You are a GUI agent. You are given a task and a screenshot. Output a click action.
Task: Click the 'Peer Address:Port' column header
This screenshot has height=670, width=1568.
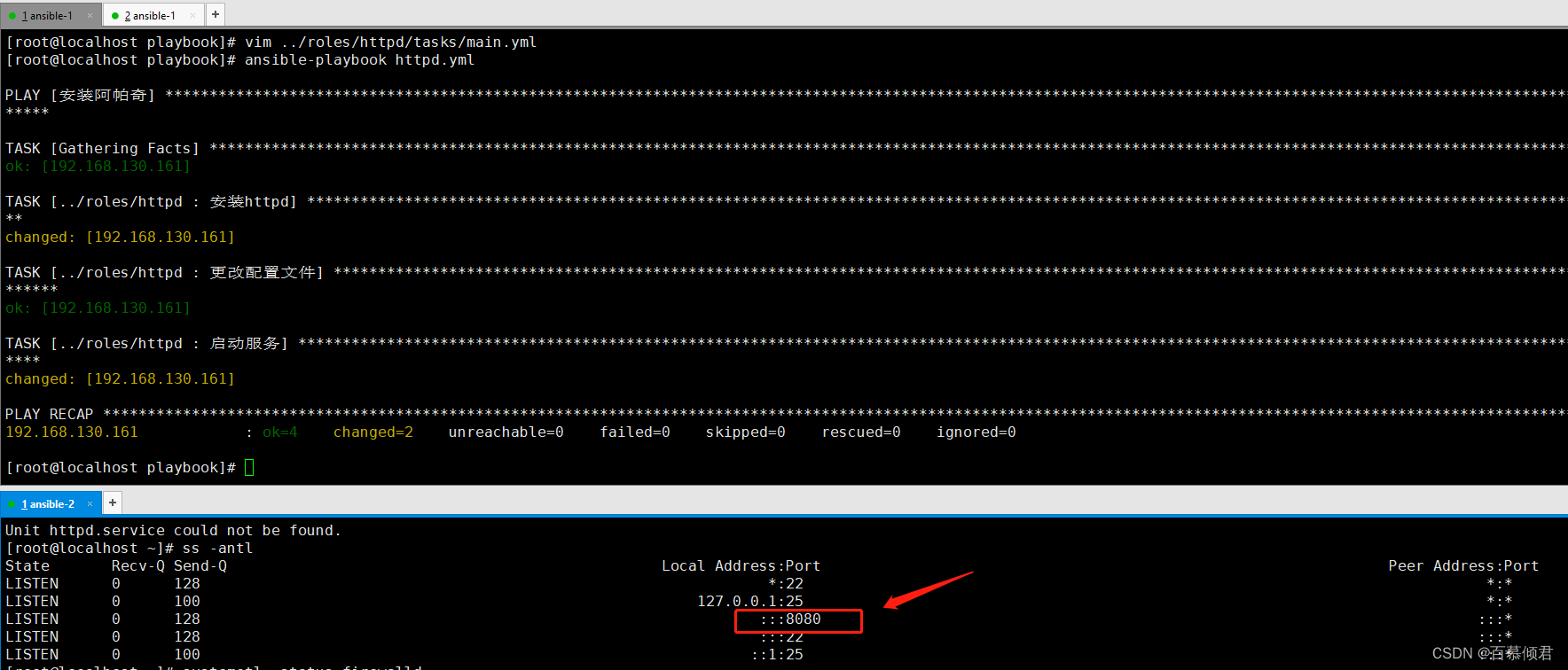1463,565
